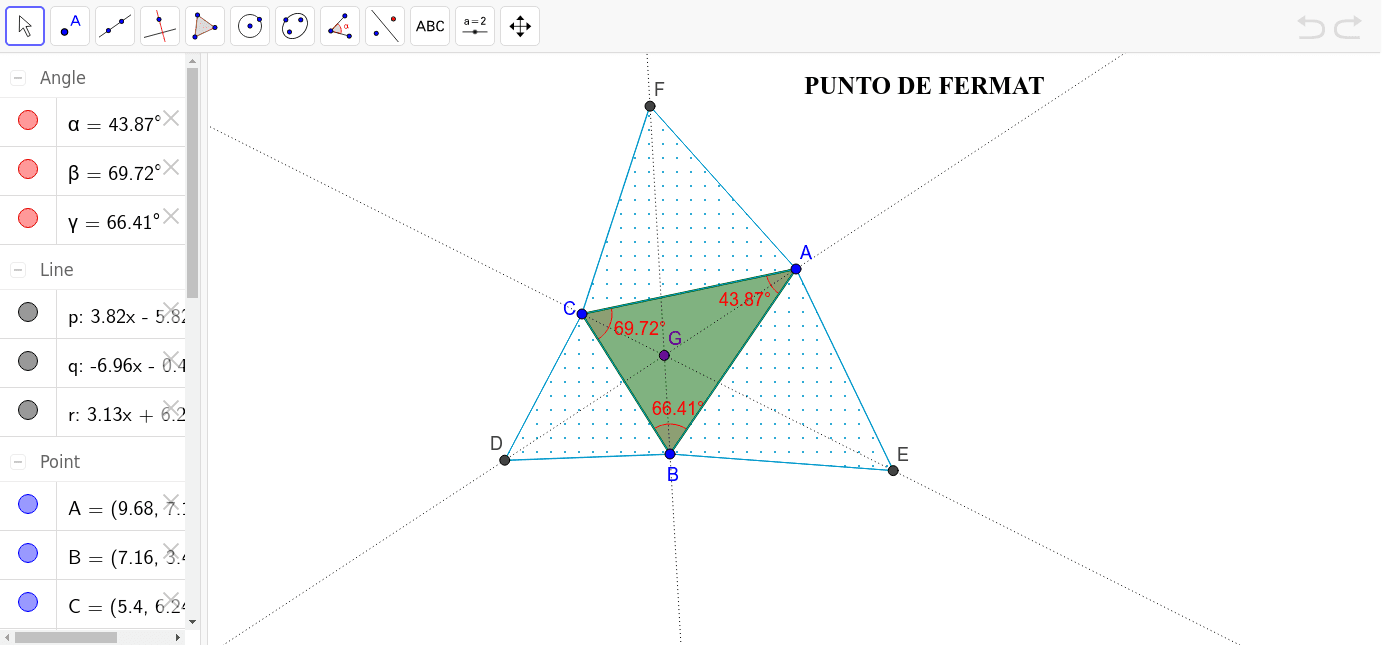Delete line q with its X
This screenshot has height=647, width=1382.
tap(171, 359)
